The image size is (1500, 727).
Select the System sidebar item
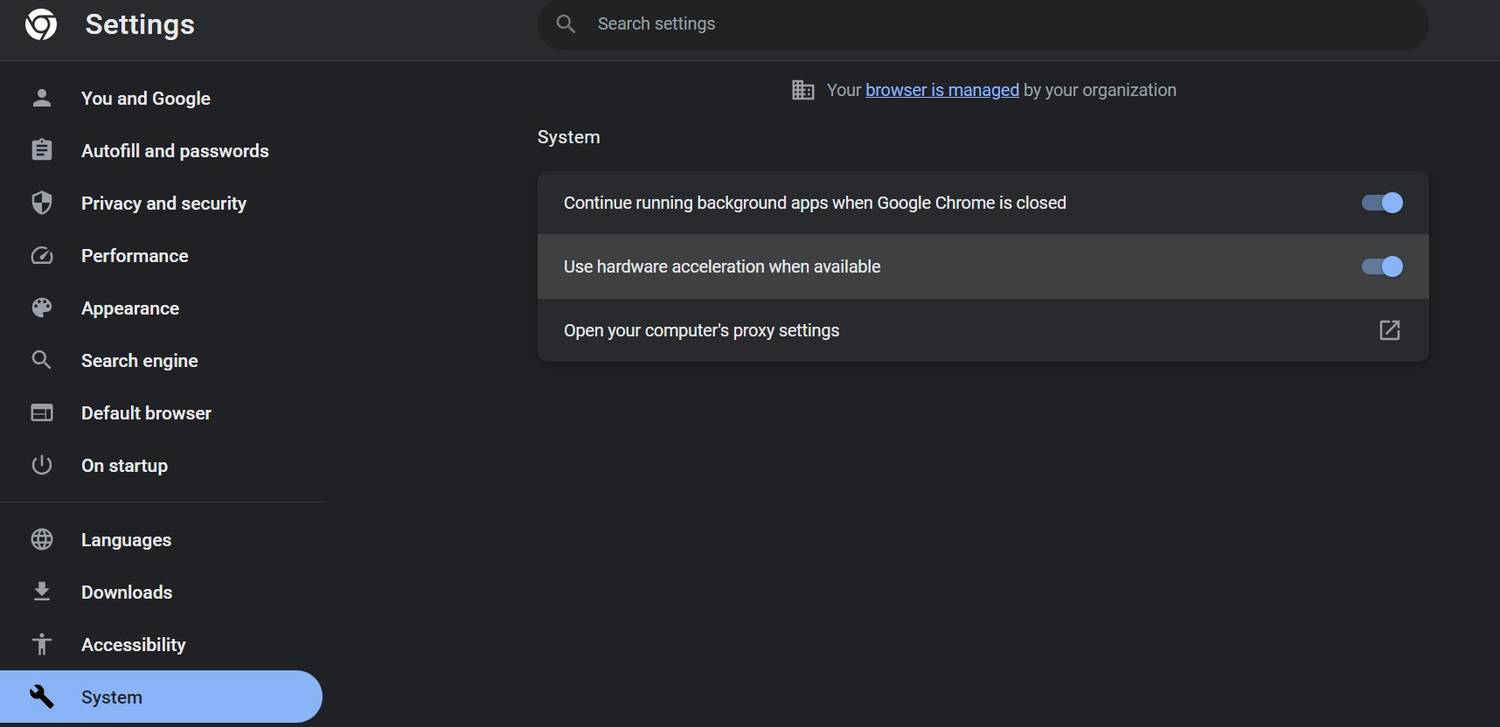tap(111, 697)
